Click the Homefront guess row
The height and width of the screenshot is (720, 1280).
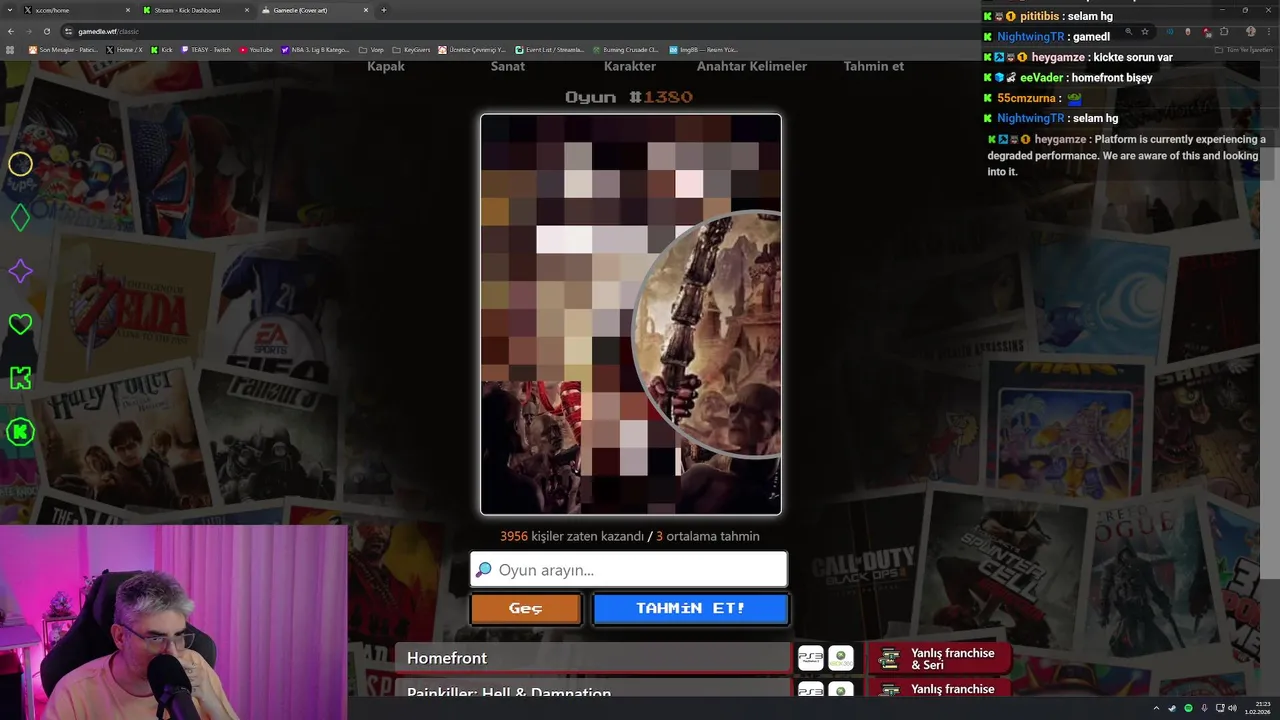(592, 658)
